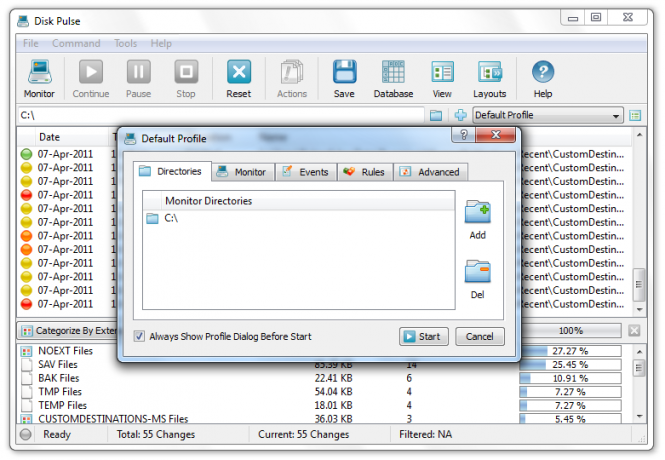Open the Categorize By Extension dropdown
665x460 pixels.
click(x=68, y=331)
